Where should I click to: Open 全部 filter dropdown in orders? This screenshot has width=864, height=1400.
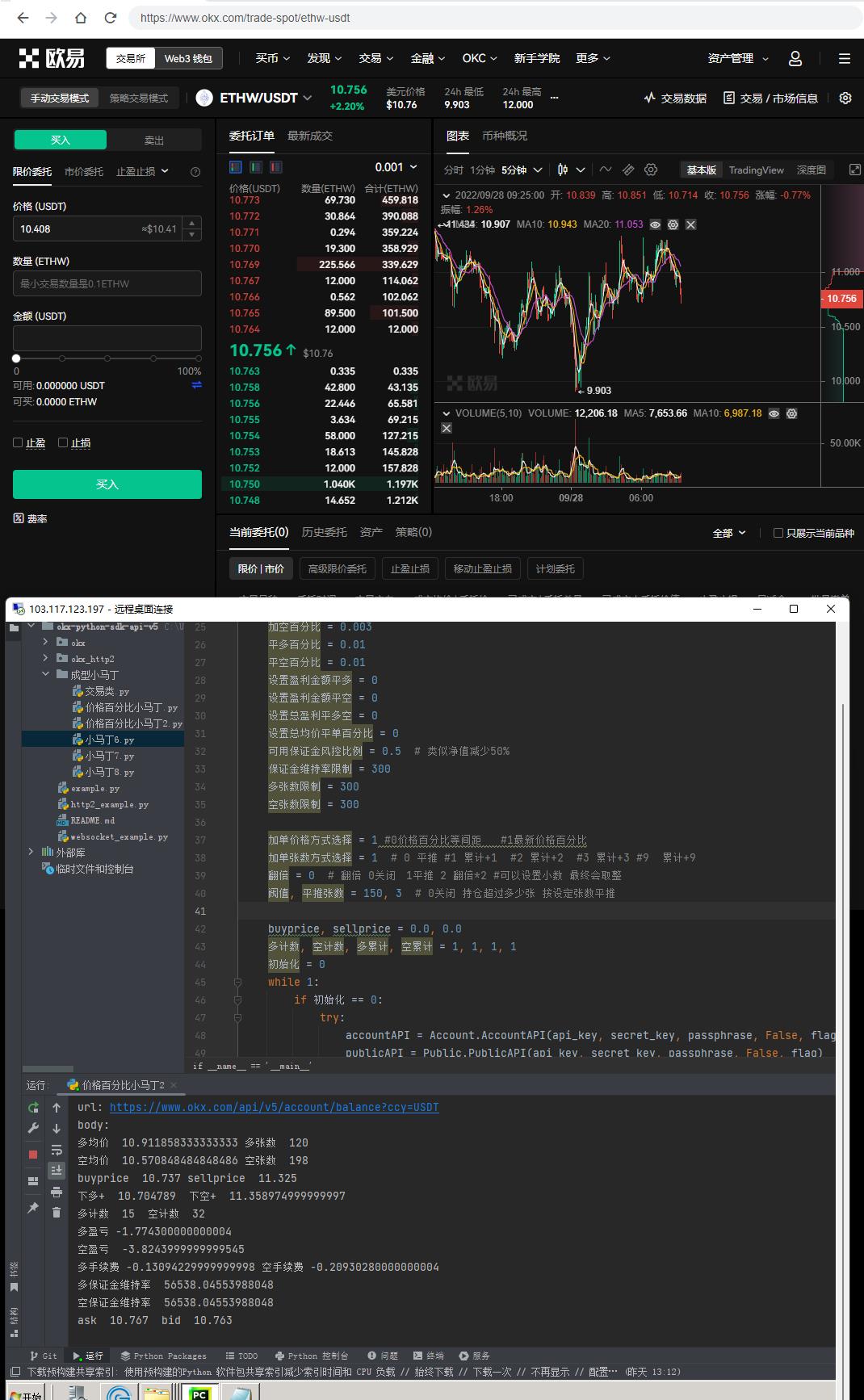pyautogui.click(x=729, y=533)
